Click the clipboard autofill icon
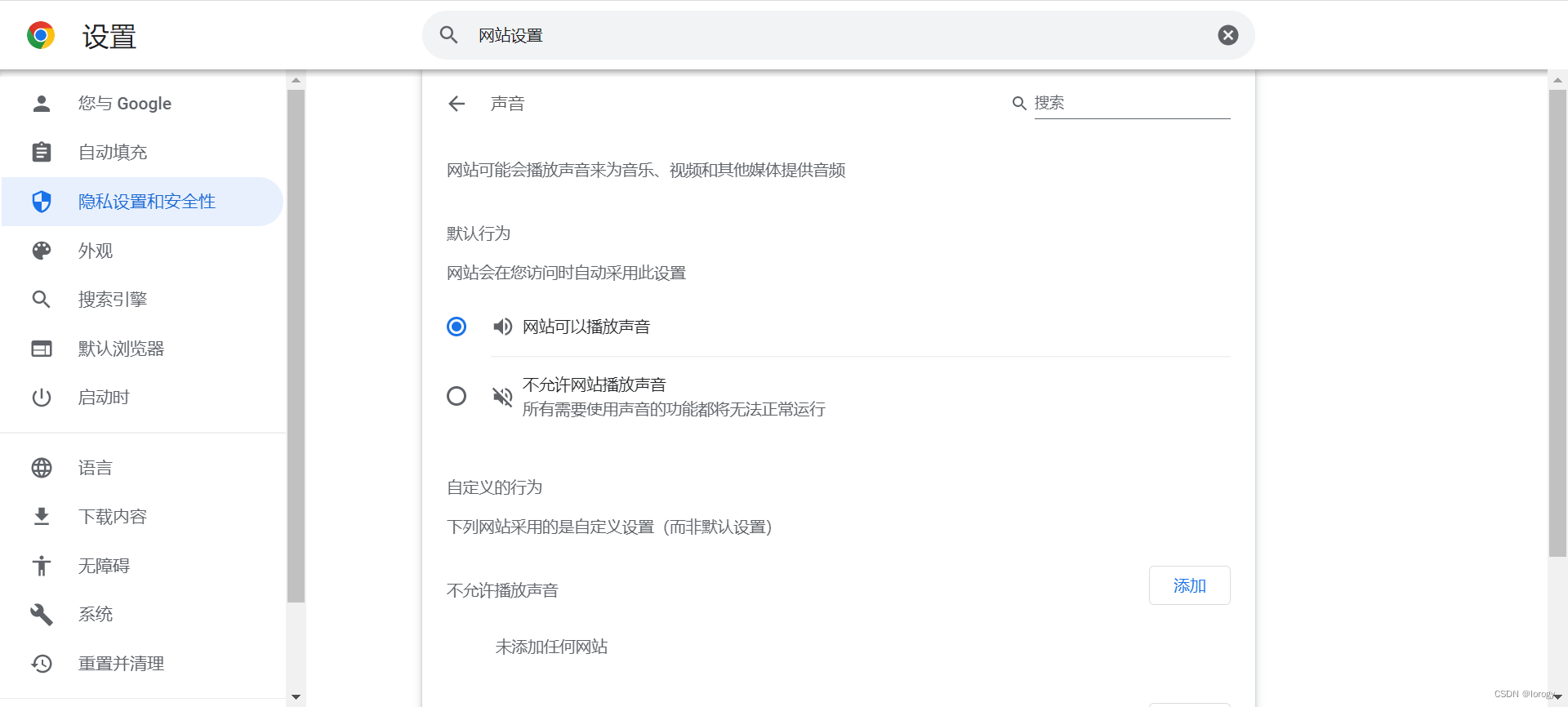 click(42, 153)
